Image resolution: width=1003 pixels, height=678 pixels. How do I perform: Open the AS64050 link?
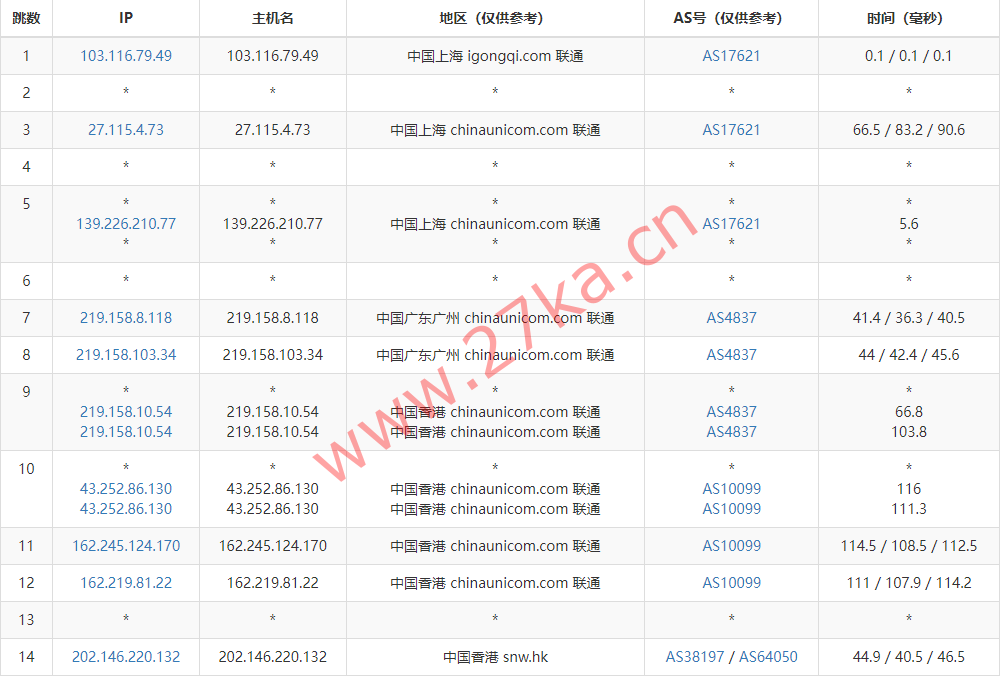point(768,657)
